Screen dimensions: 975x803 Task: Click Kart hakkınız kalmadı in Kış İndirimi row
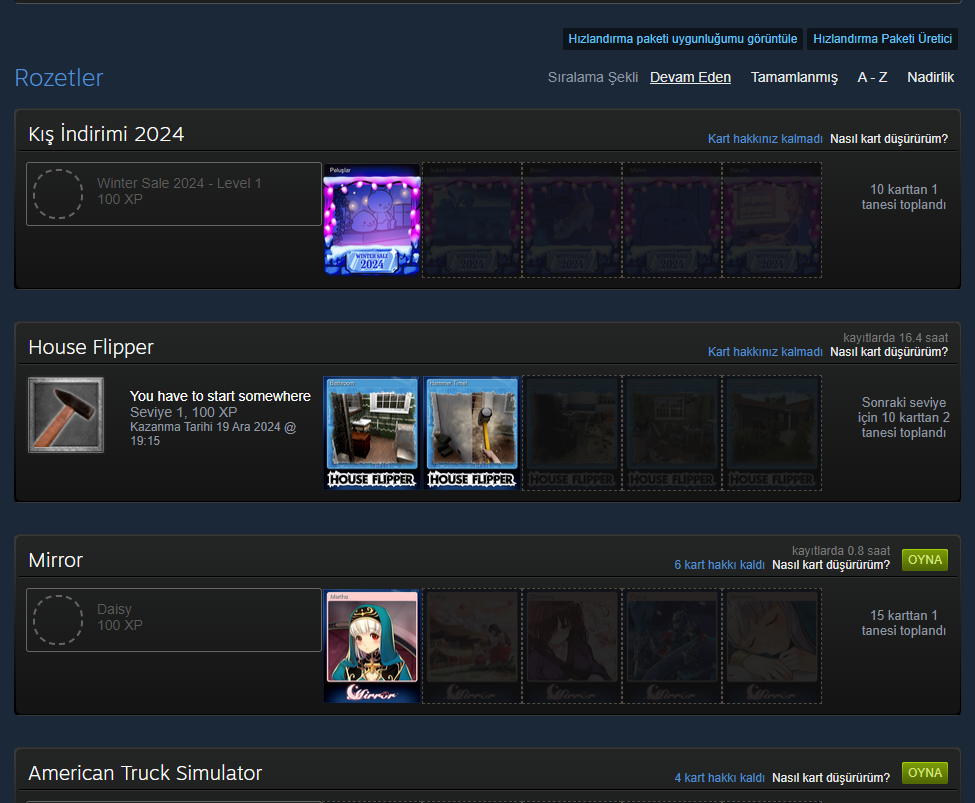(x=765, y=139)
